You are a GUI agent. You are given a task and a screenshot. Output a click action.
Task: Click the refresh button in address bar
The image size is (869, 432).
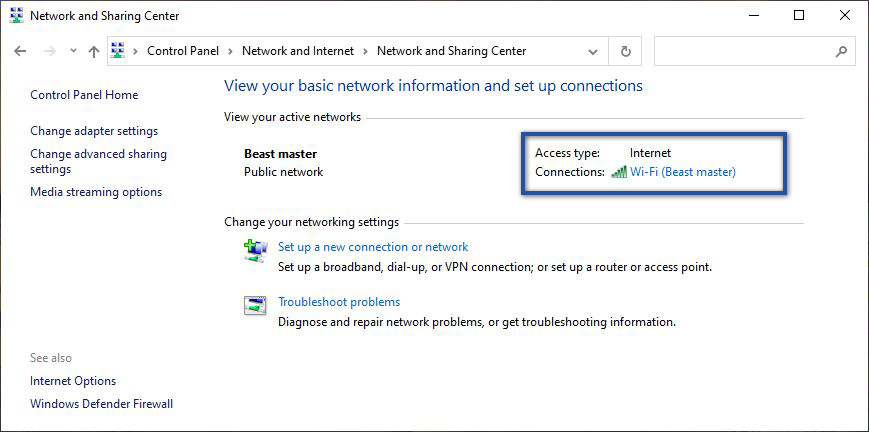626,51
